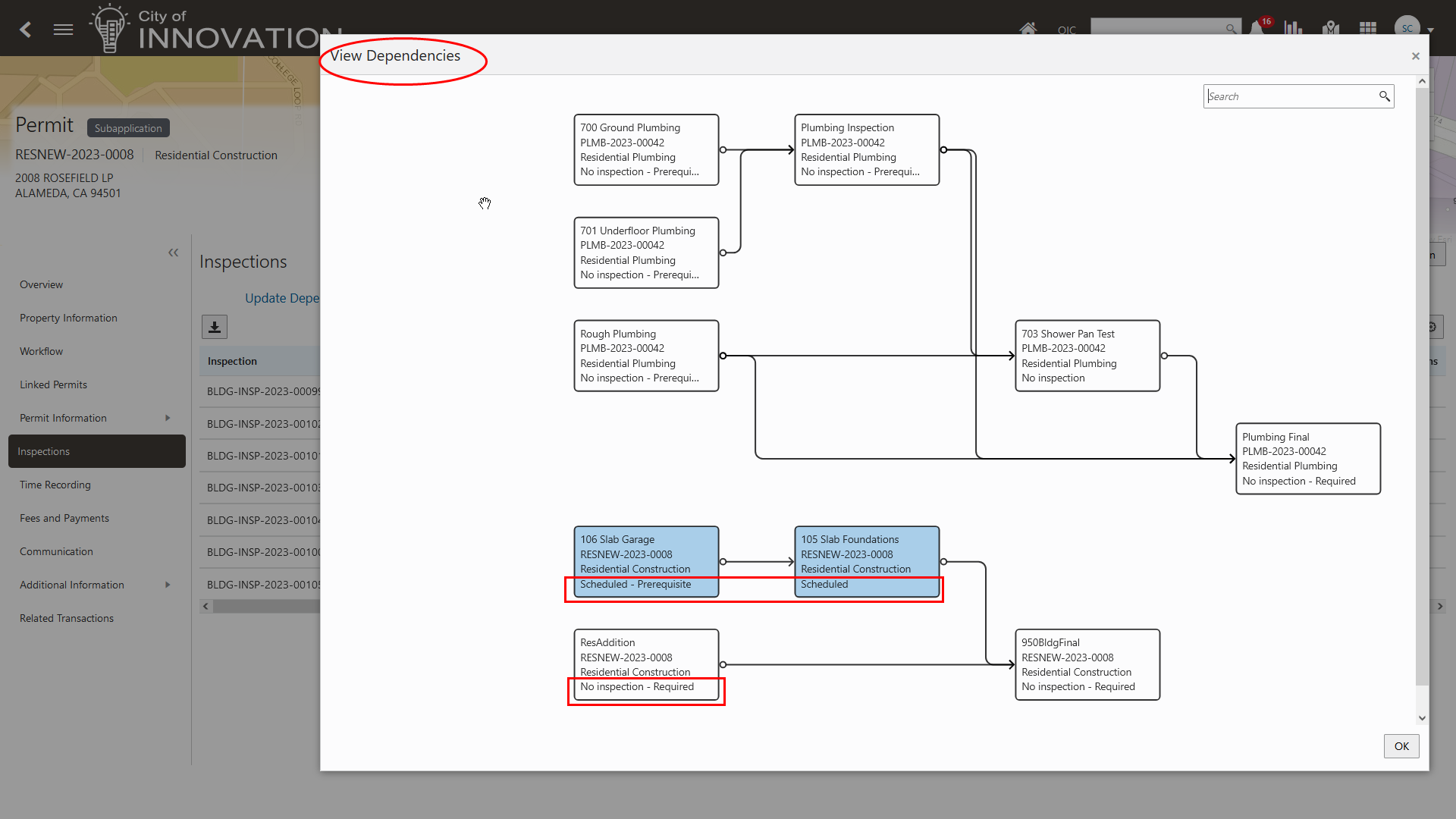Open the applications grid icon
The width and height of the screenshot is (1456, 819).
(1368, 29)
